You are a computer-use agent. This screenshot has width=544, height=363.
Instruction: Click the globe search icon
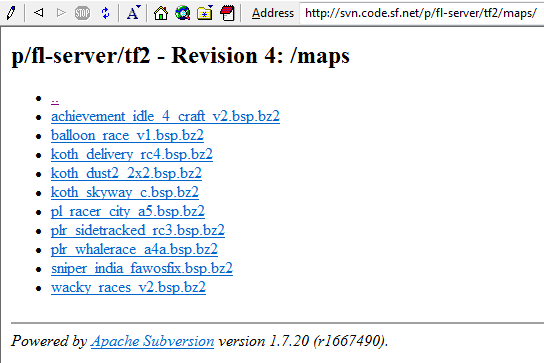[x=182, y=13]
